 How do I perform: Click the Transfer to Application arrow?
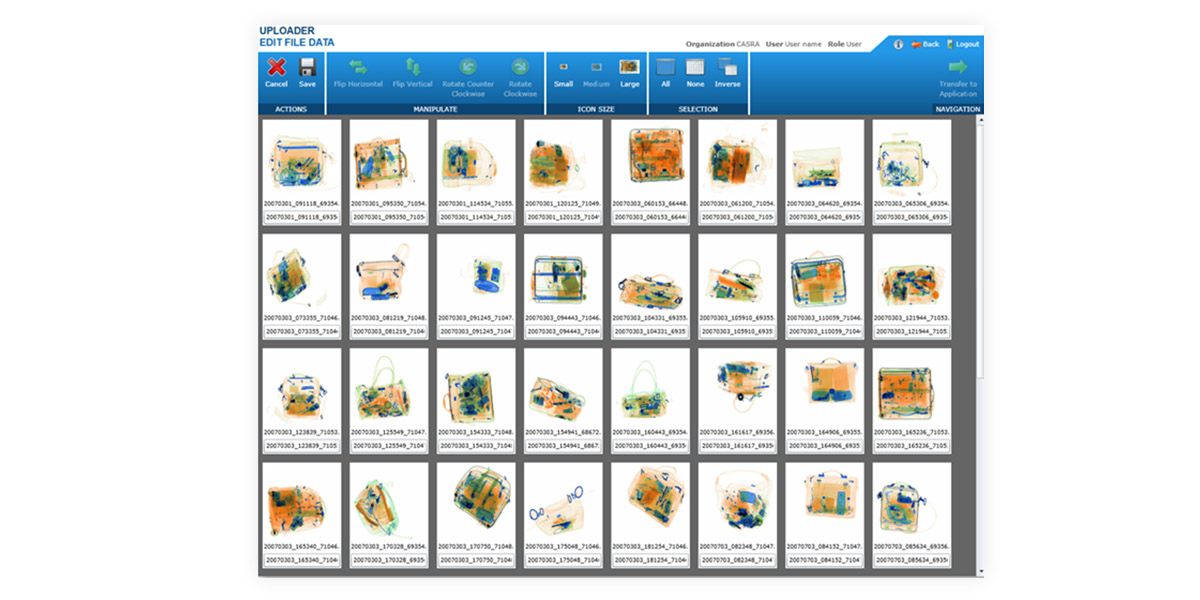(957, 68)
